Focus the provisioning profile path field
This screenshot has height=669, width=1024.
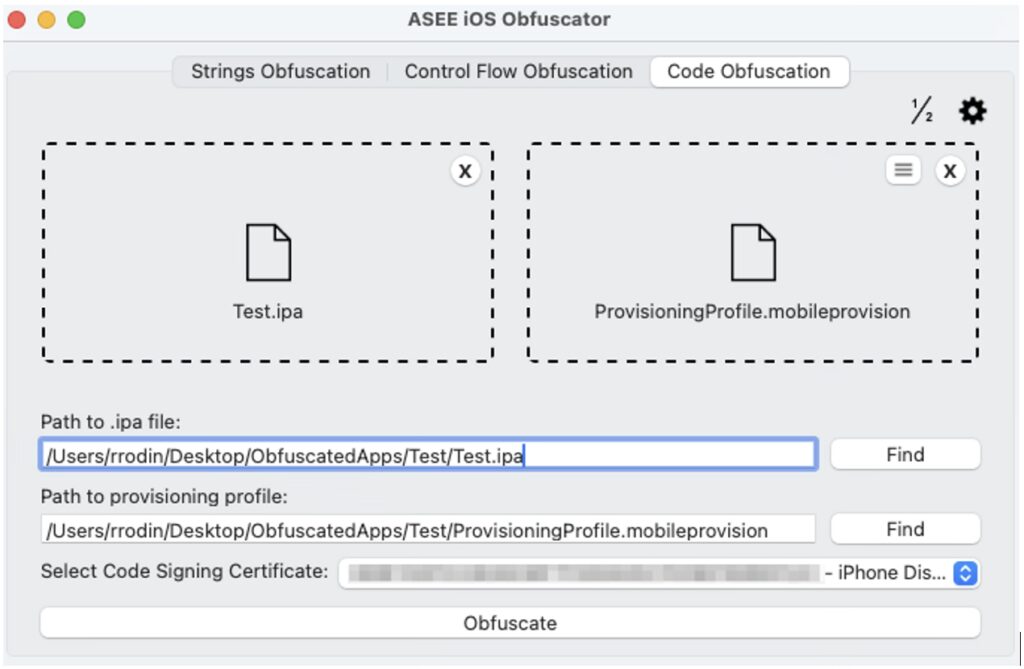(x=428, y=530)
